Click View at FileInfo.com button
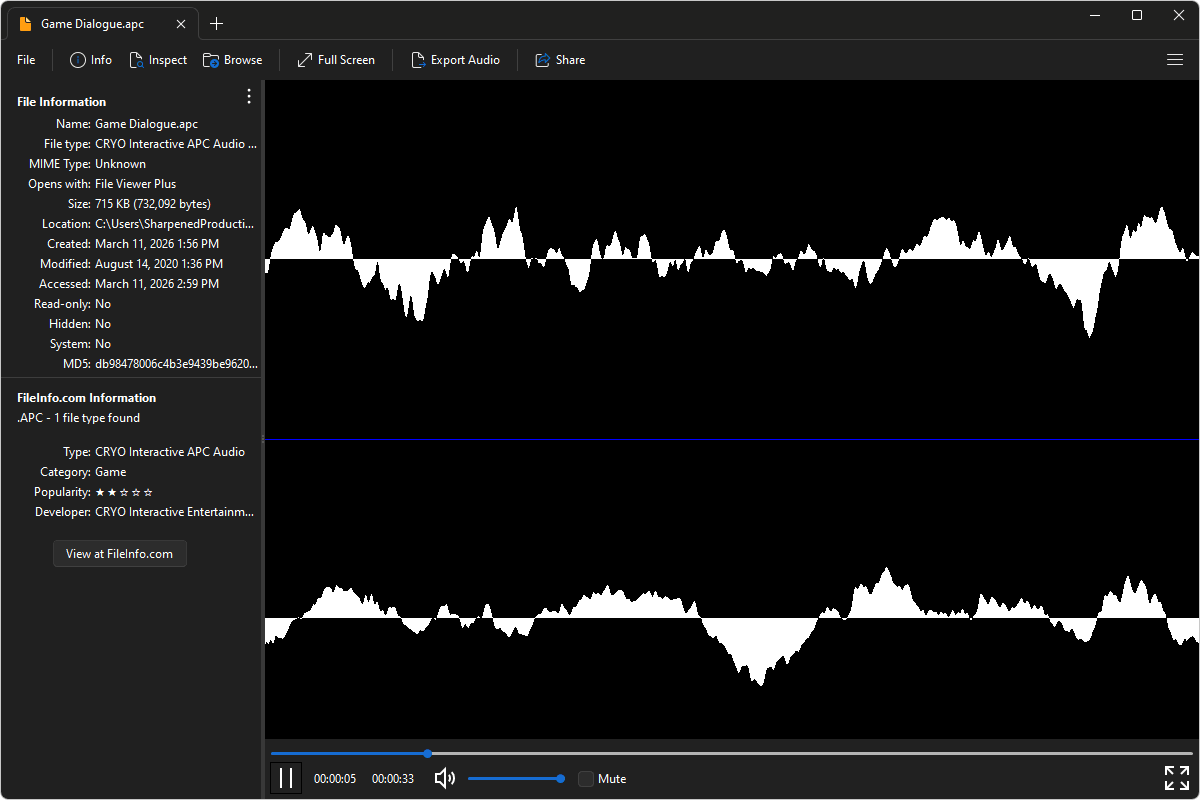This screenshot has height=800, width=1200. point(119,554)
